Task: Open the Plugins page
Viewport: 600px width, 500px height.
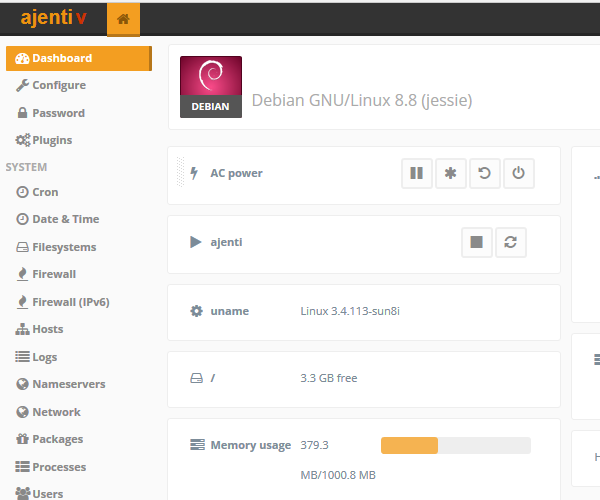Action: (x=44, y=140)
